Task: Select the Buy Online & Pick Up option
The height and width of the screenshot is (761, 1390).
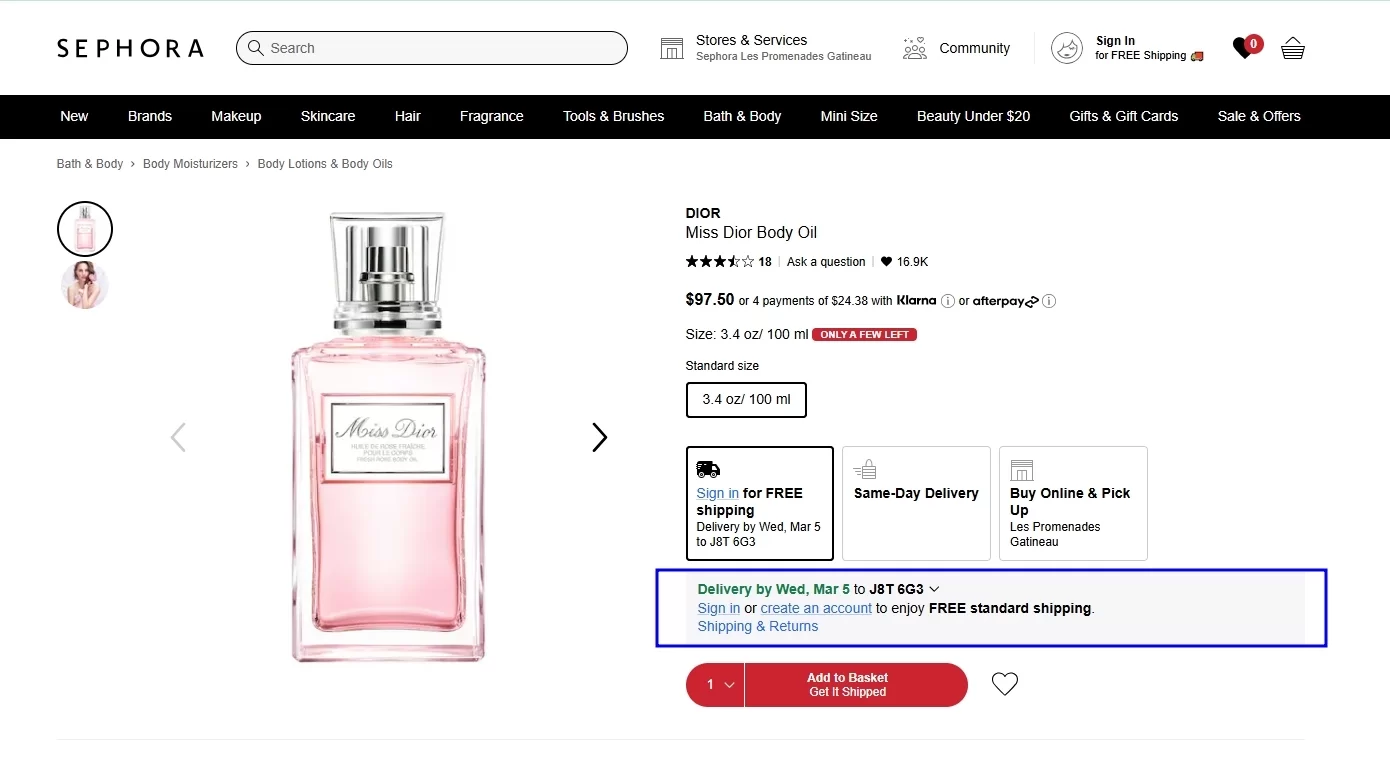Action: 1072,503
